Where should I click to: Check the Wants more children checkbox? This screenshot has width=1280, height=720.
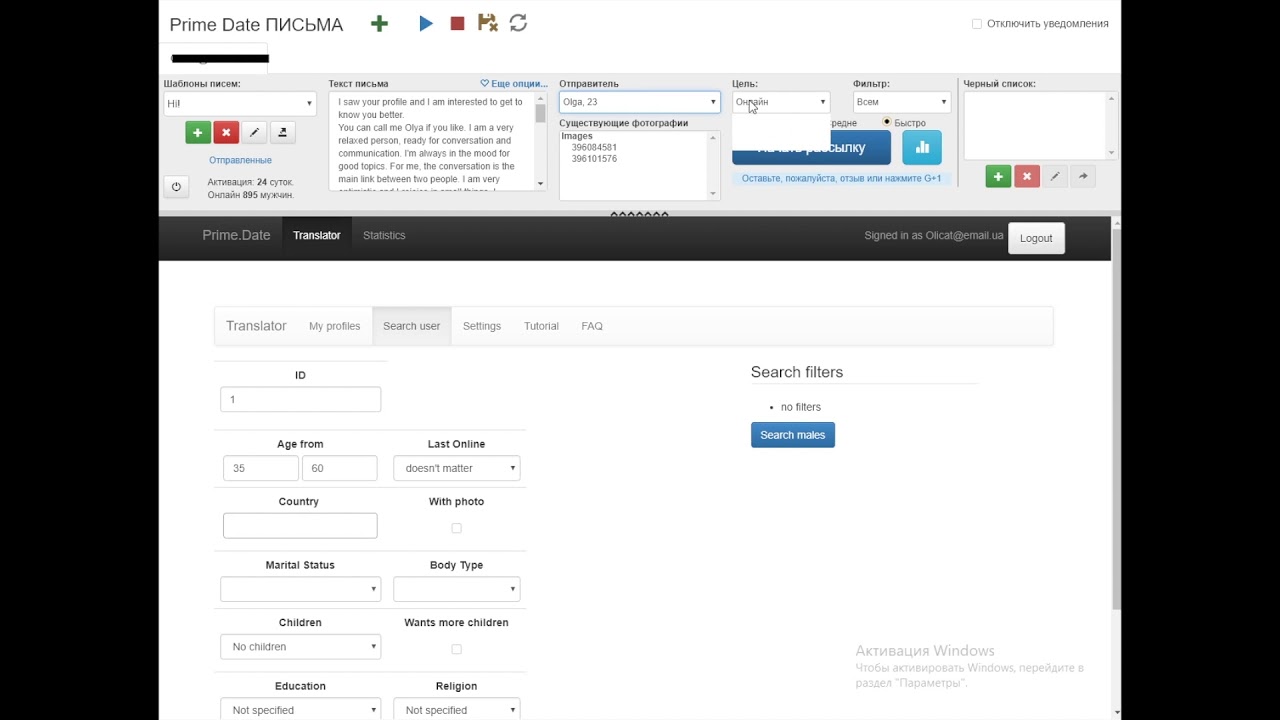[456, 649]
